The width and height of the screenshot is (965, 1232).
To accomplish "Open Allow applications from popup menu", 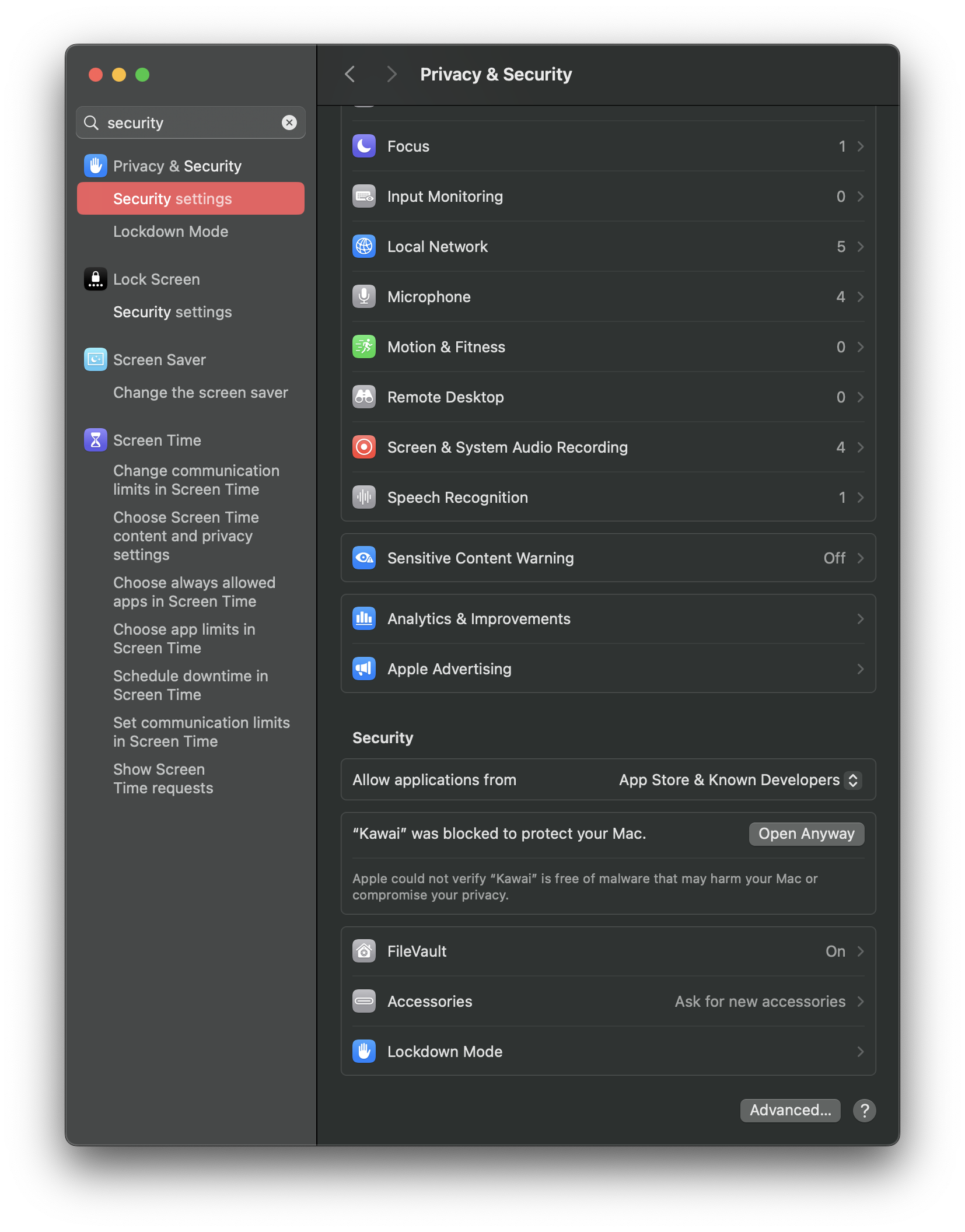I will pos(852,780).
